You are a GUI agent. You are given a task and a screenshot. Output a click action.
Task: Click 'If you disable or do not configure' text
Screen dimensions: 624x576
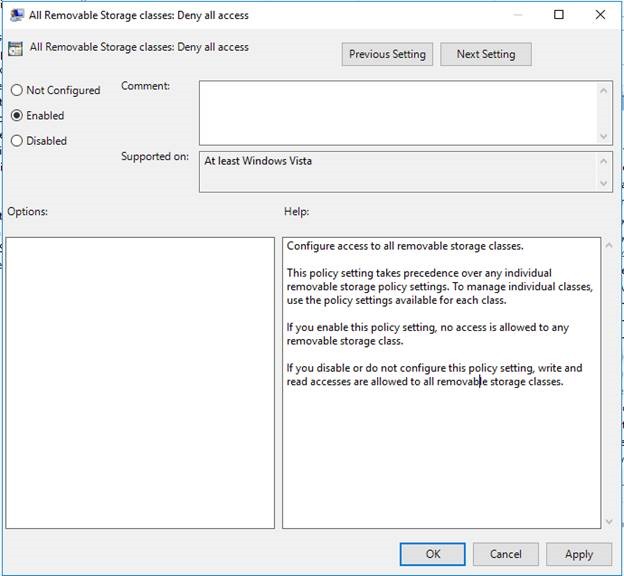pyautogui.click(x=434, y=375)
